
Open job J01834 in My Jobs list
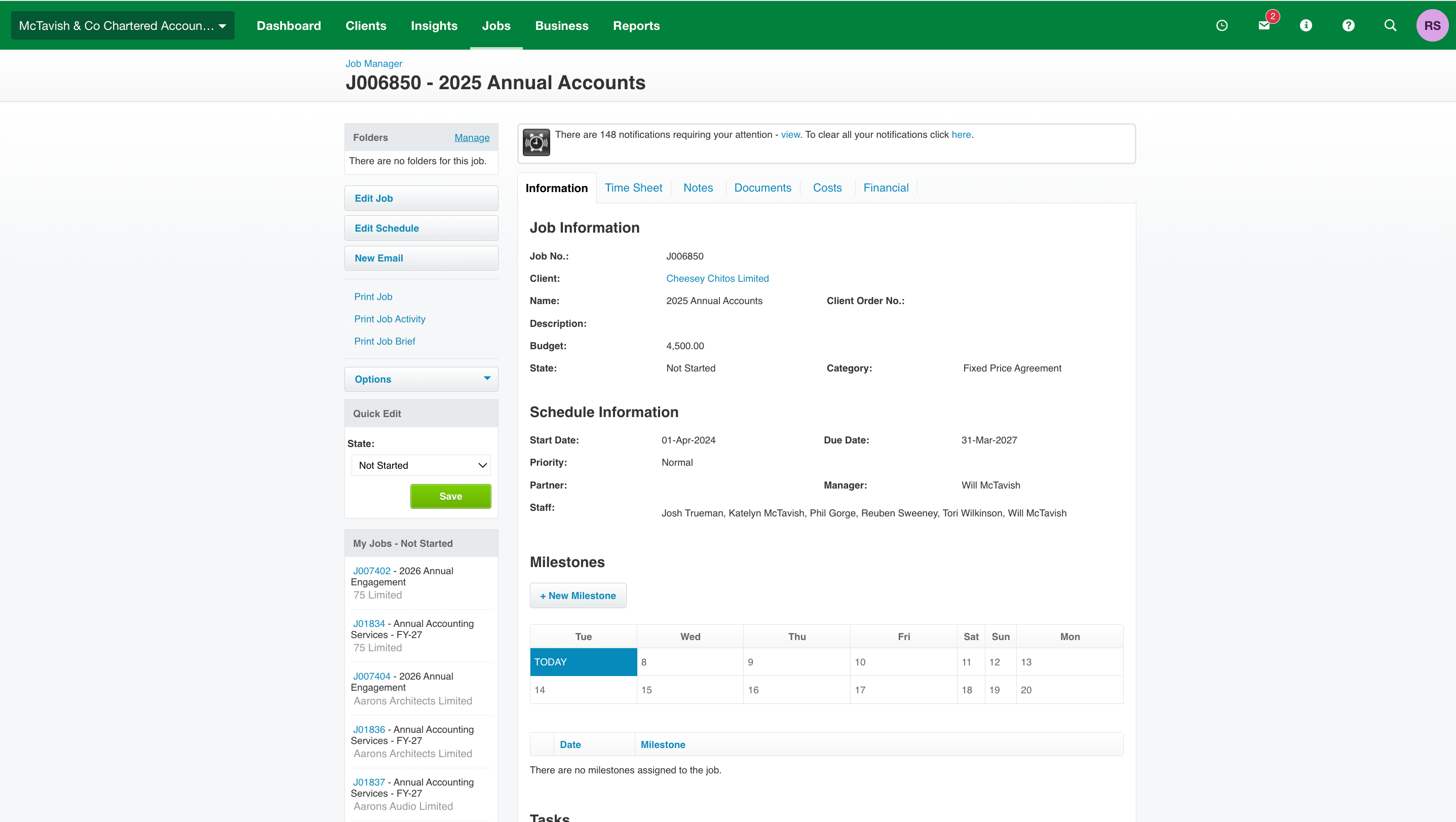coord(368,623)
